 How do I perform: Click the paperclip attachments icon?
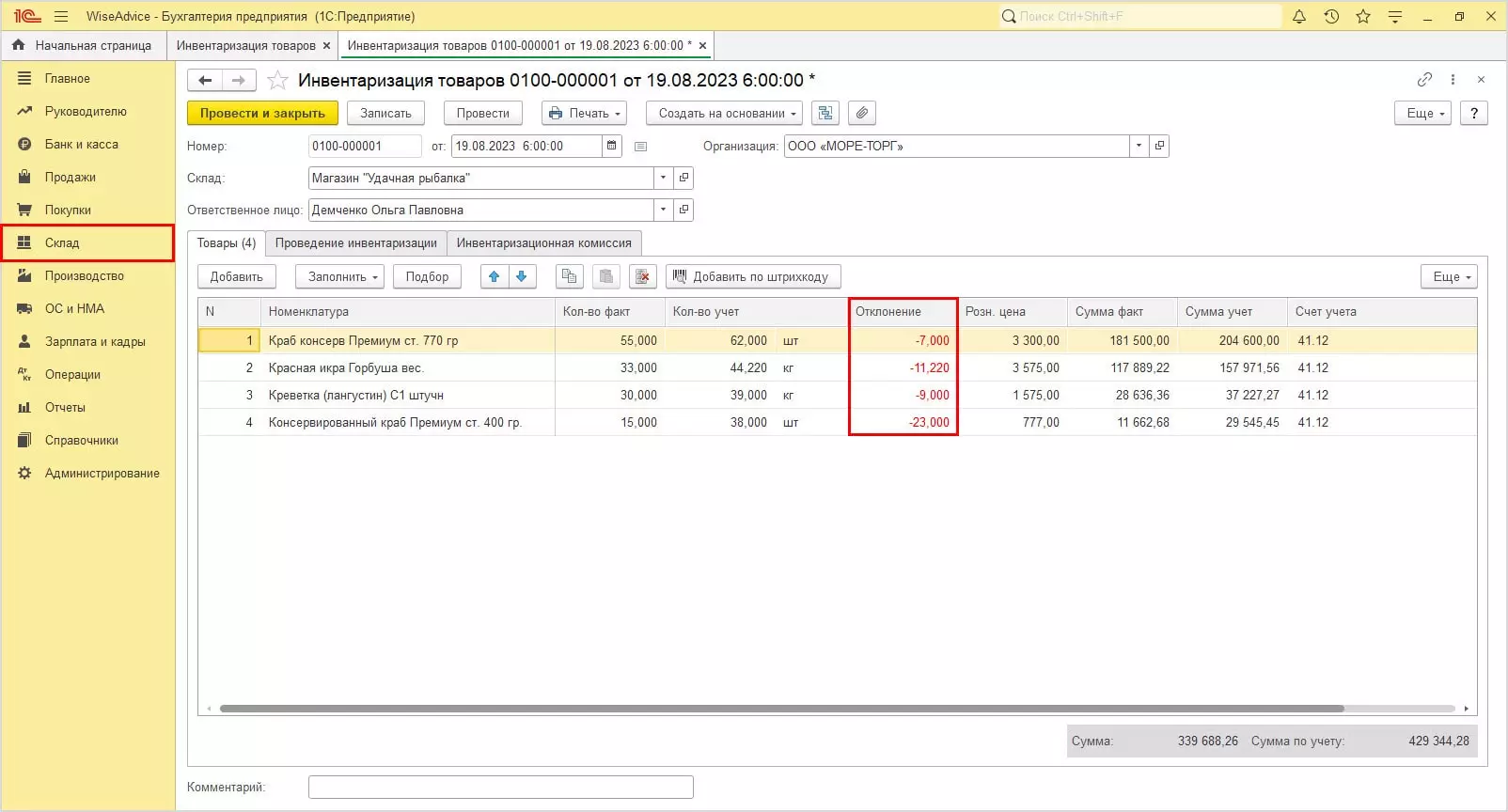point(862,113)
